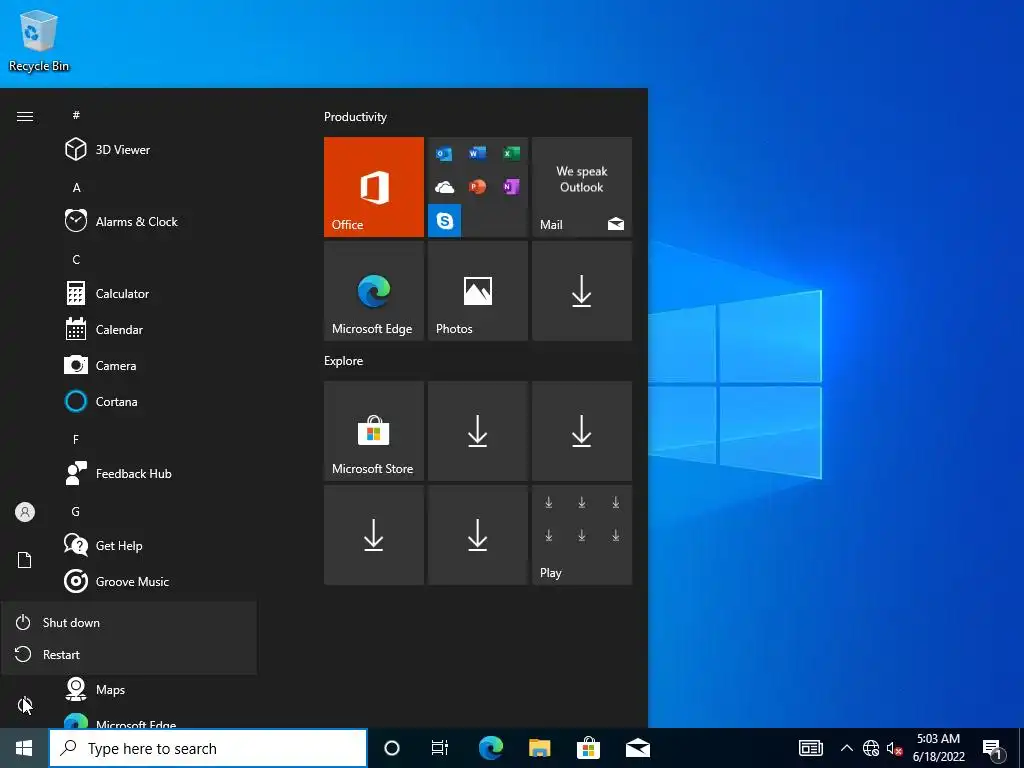The image size is (1024, 768).
Task: Open Task View on the taskbar
Action: [440, 748]
